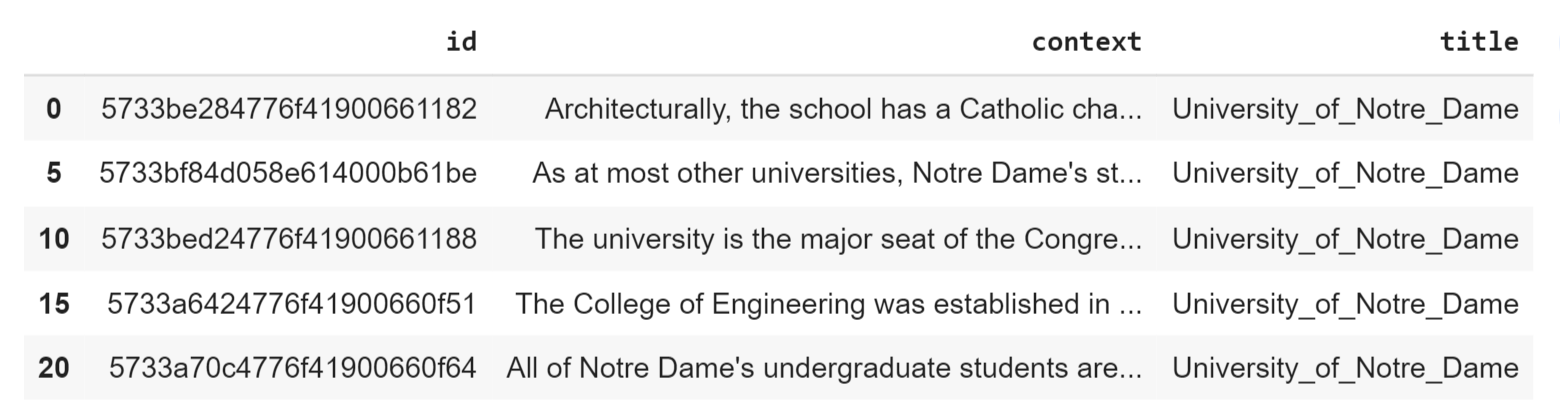Click University_of_Notre_Dame in row 20

[1345, 368]
